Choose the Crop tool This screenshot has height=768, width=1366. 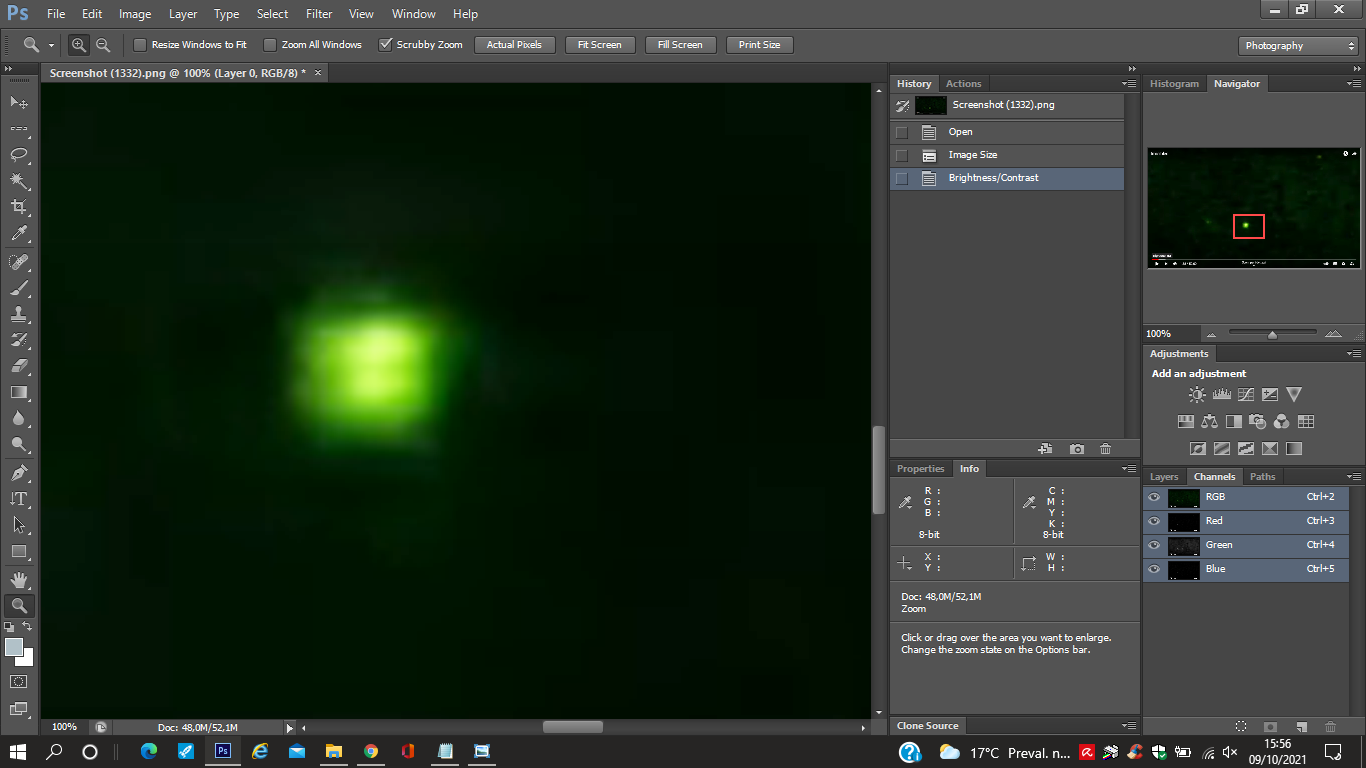[x=18, y=207]
